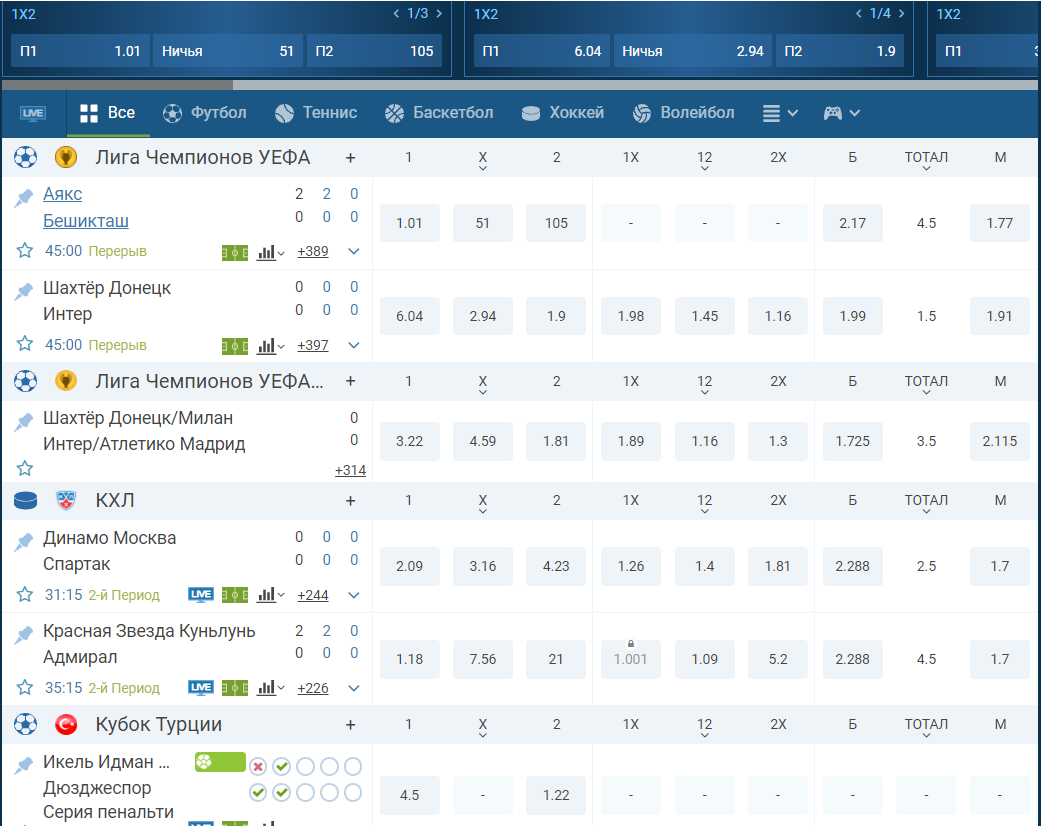The height and width of the screenshot is (826, 1041).
Task: Switch to the Теннис tab
Action: click(x=316, y=113)
